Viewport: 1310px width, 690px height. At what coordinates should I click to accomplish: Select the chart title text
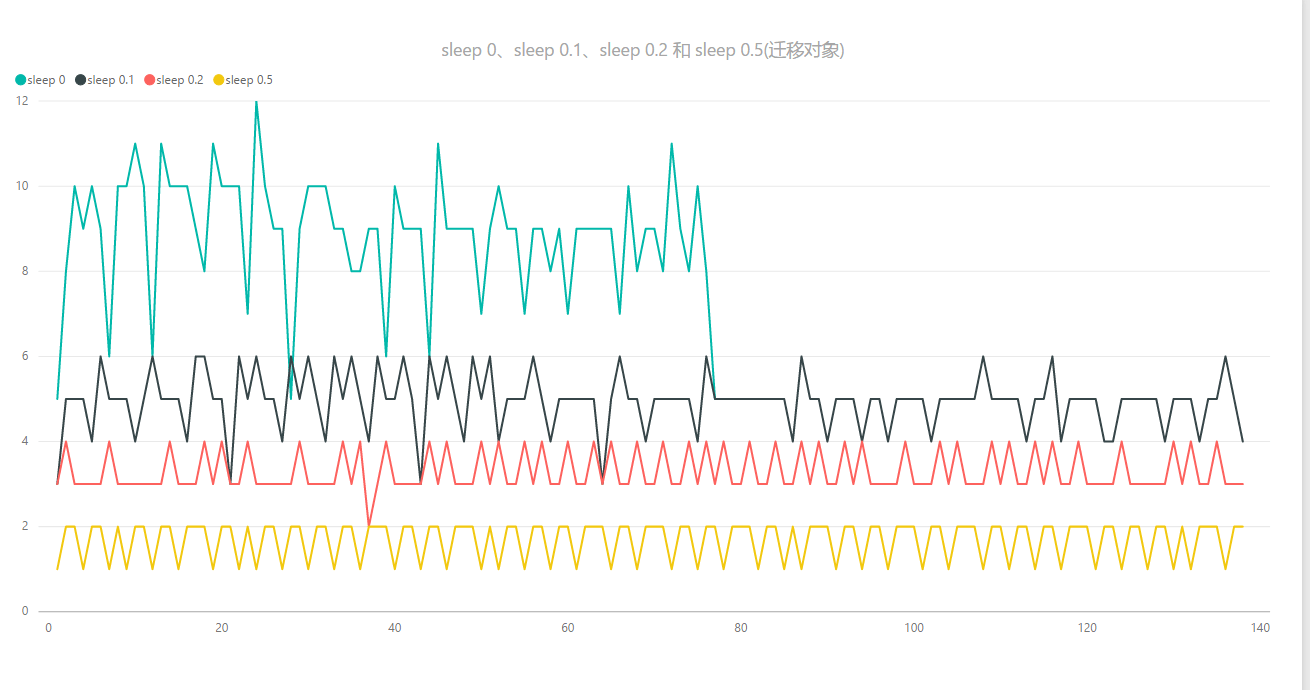[x=645, y=49]
